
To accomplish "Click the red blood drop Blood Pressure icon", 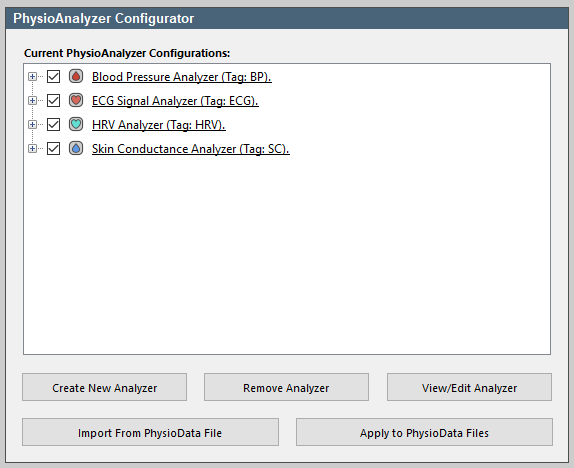I will point(76,76).
